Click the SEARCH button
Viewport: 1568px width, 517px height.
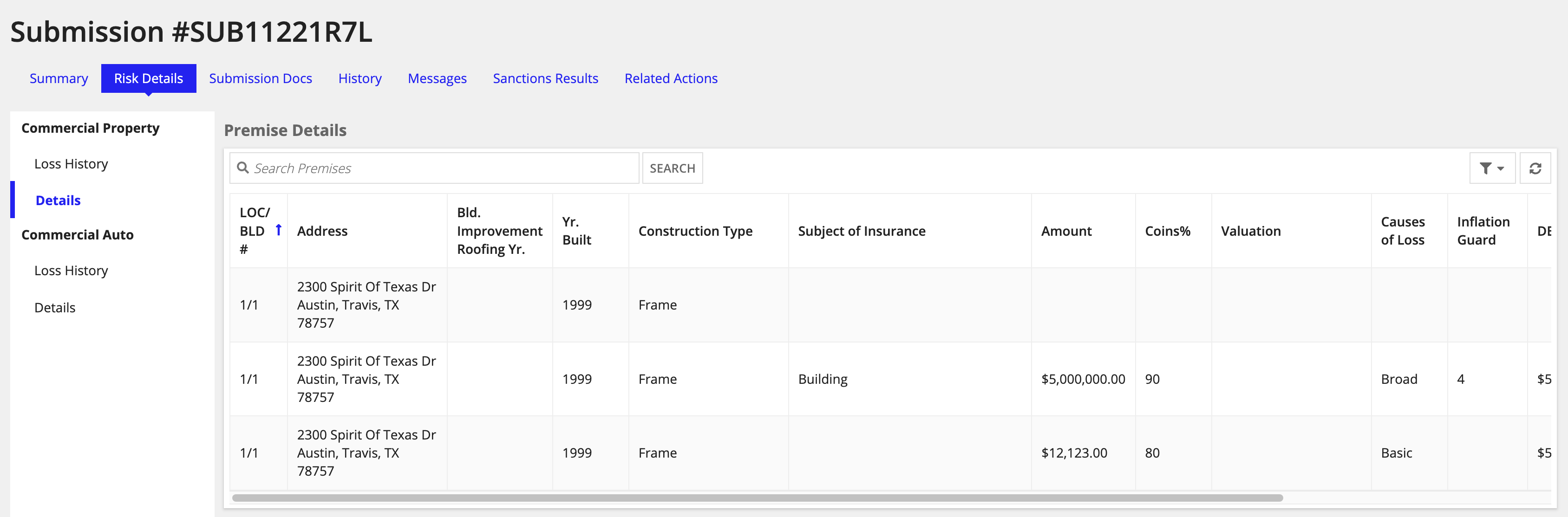[672, 168]
